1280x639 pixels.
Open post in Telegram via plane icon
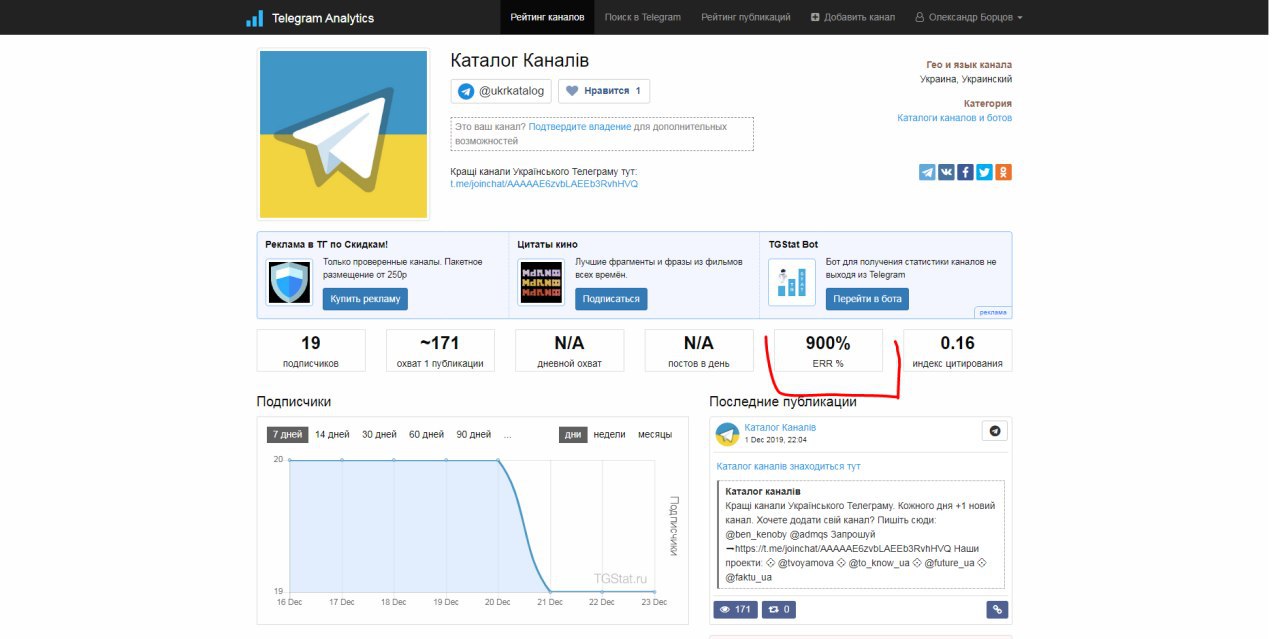pos(994,431)
